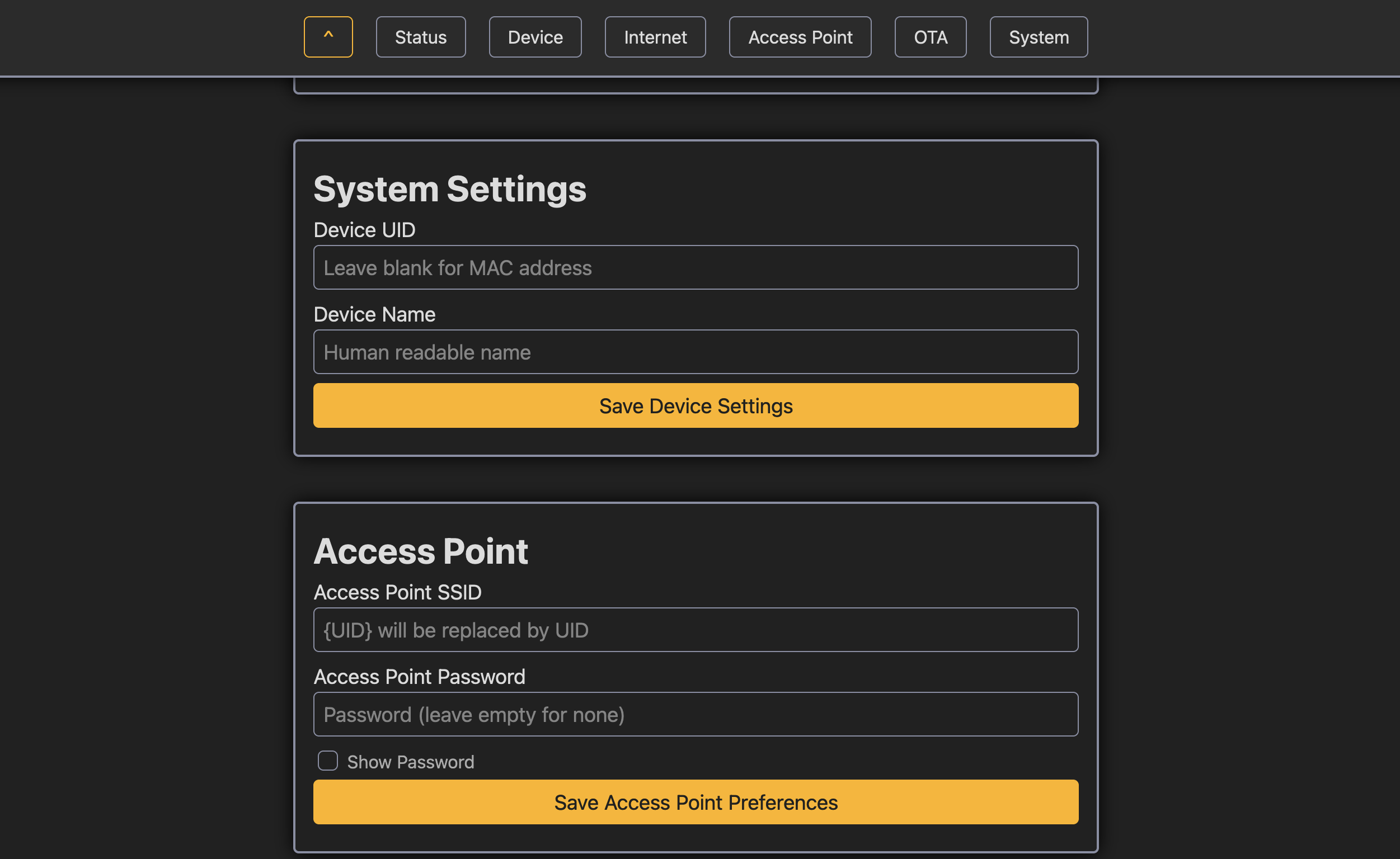1400x859 pixels.
Task: Navigate to Internet settings
Action: (654, 36)
